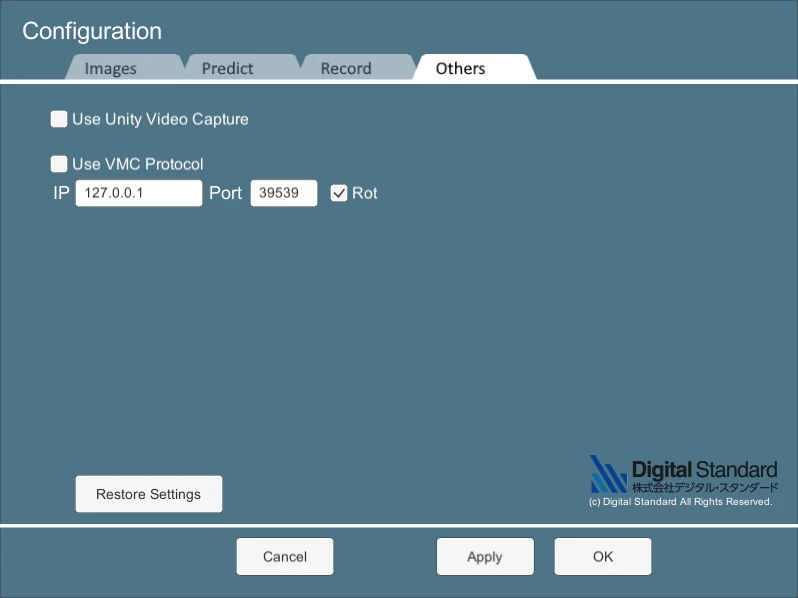Click the Restore Settings button
This screenshot has height=598, width=798.
[x=149, y=494]
